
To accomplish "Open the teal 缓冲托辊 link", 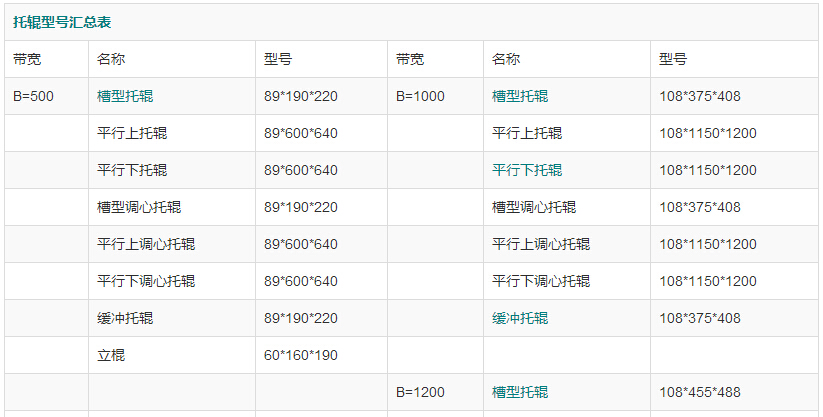I will [520, 318].
